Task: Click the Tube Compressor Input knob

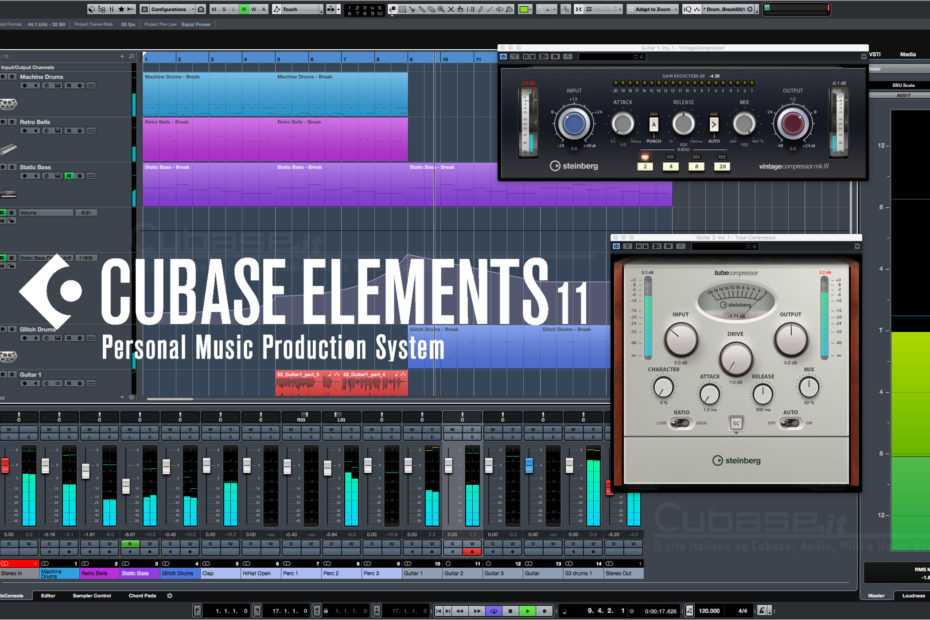Action: [681, 339]
